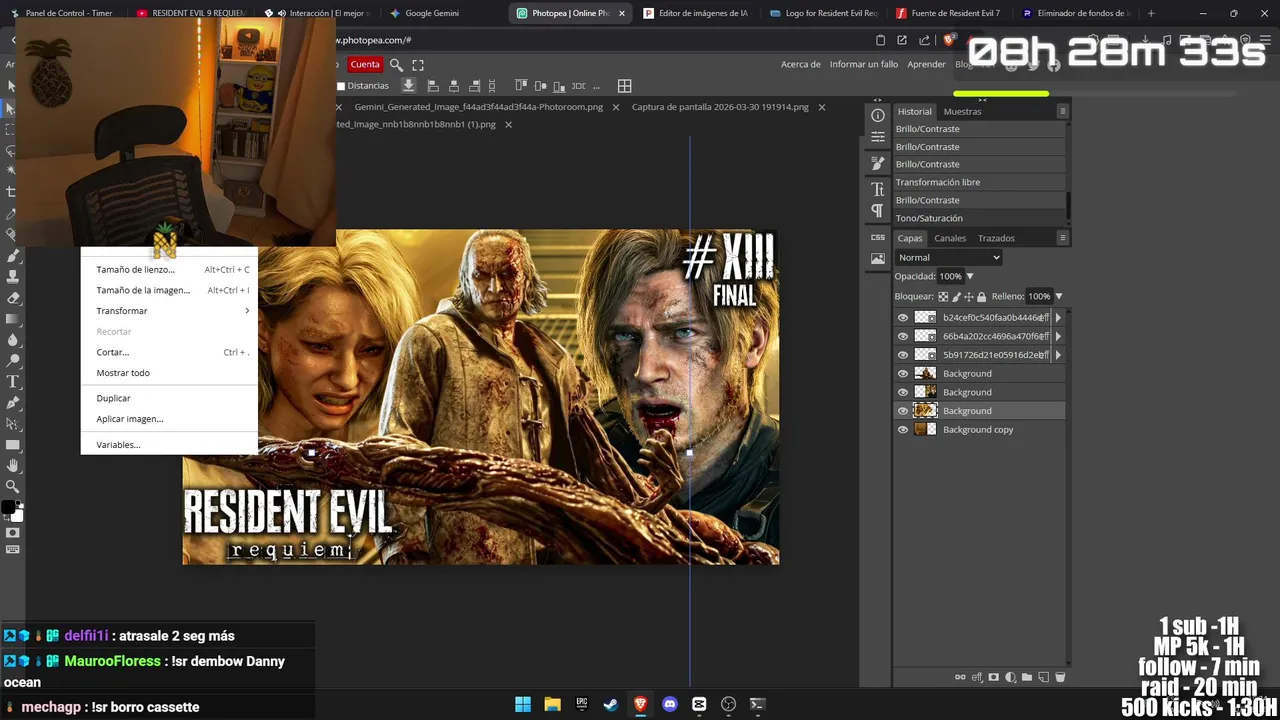Toggle visibility of the selected Background layer
This screenshot has height=720, width=1280.
tap(903, 411)
